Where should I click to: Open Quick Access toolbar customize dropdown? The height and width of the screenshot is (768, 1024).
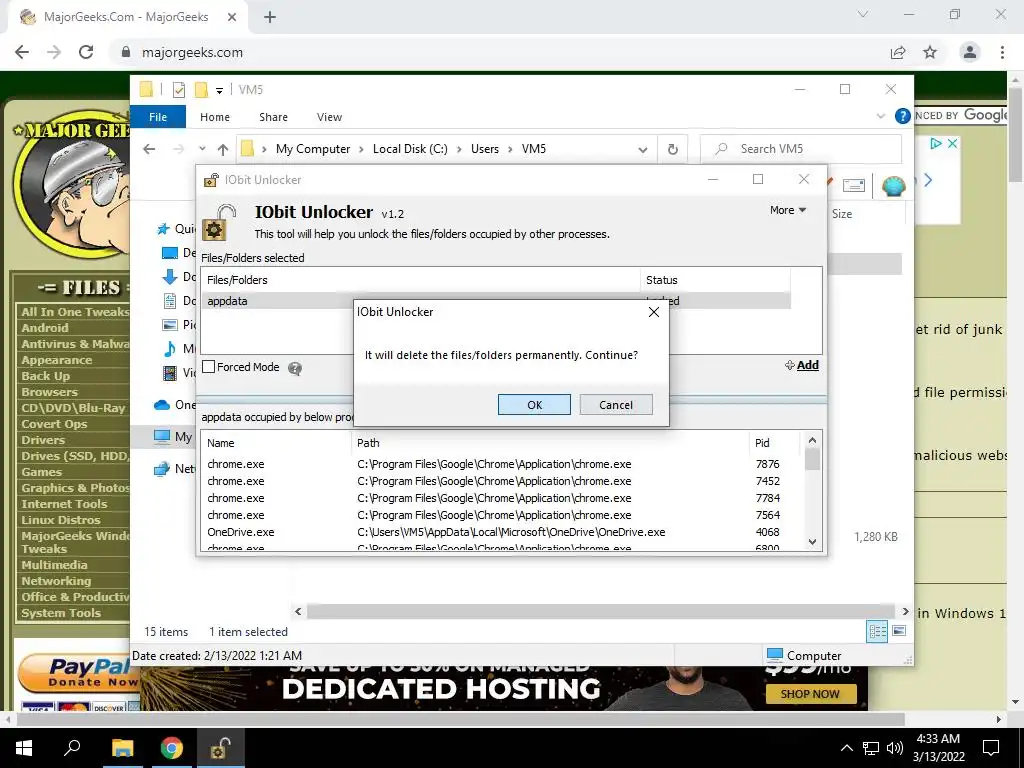[x=219, y=90]
